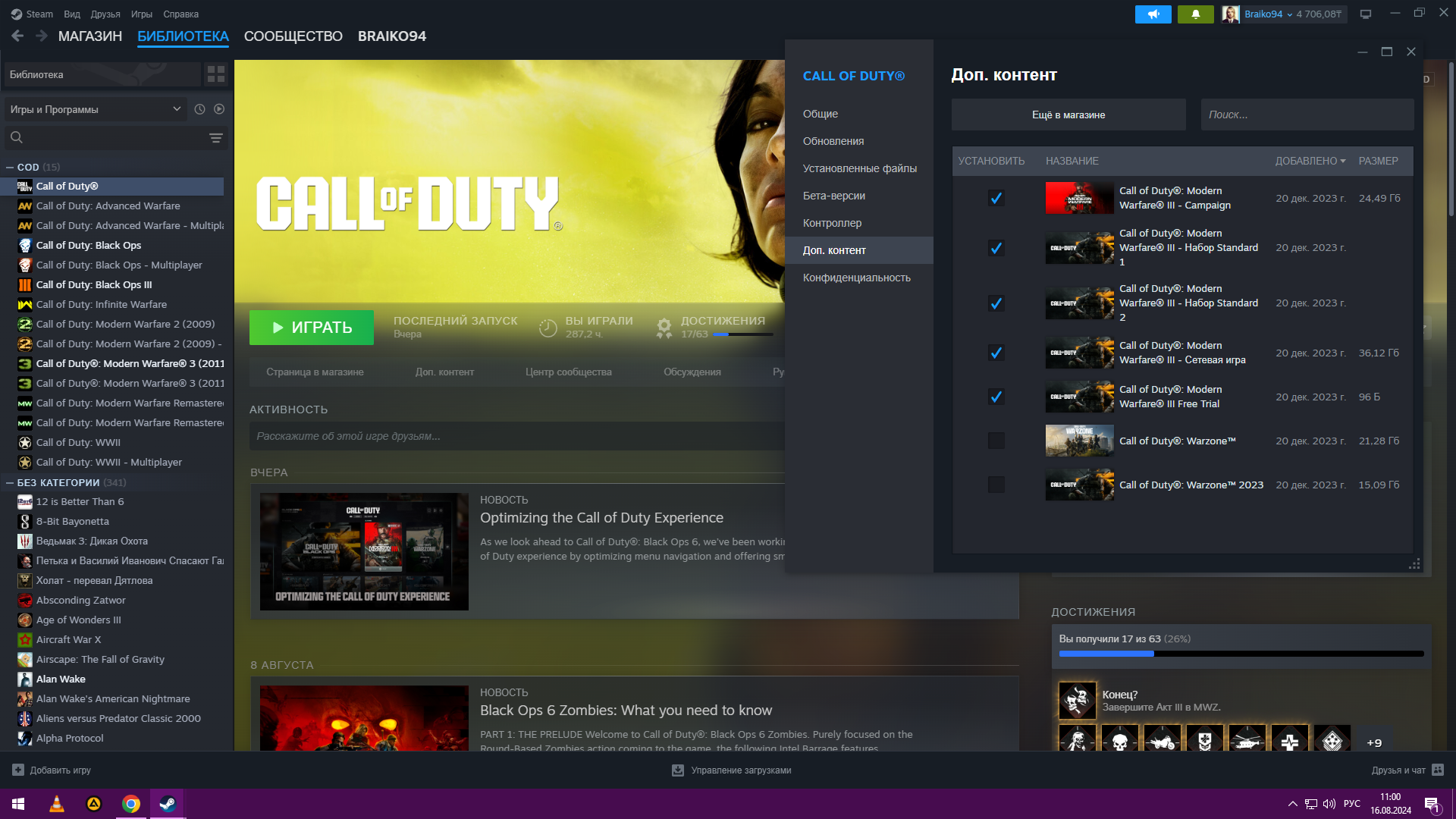Image resolution: width=1456 pixels, height=819 pixels.
Task: Open the Друзья menu
Action: pos(105,14)
